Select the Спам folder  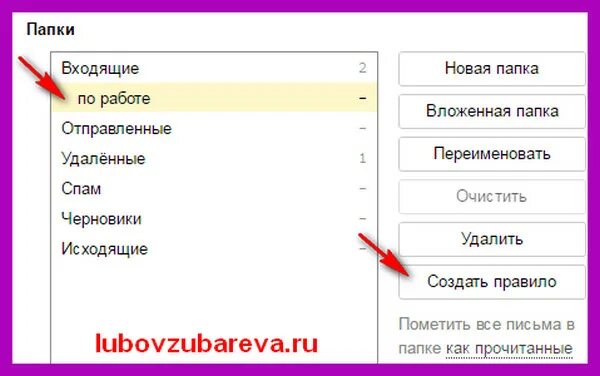coord(214,188)
